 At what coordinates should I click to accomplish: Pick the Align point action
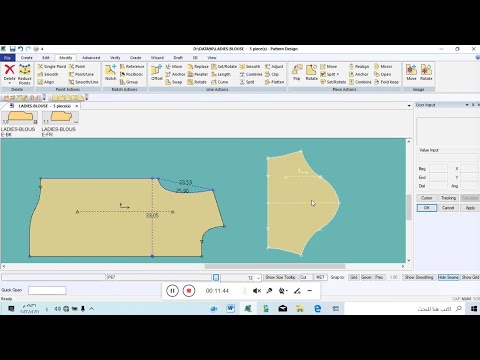46,82
